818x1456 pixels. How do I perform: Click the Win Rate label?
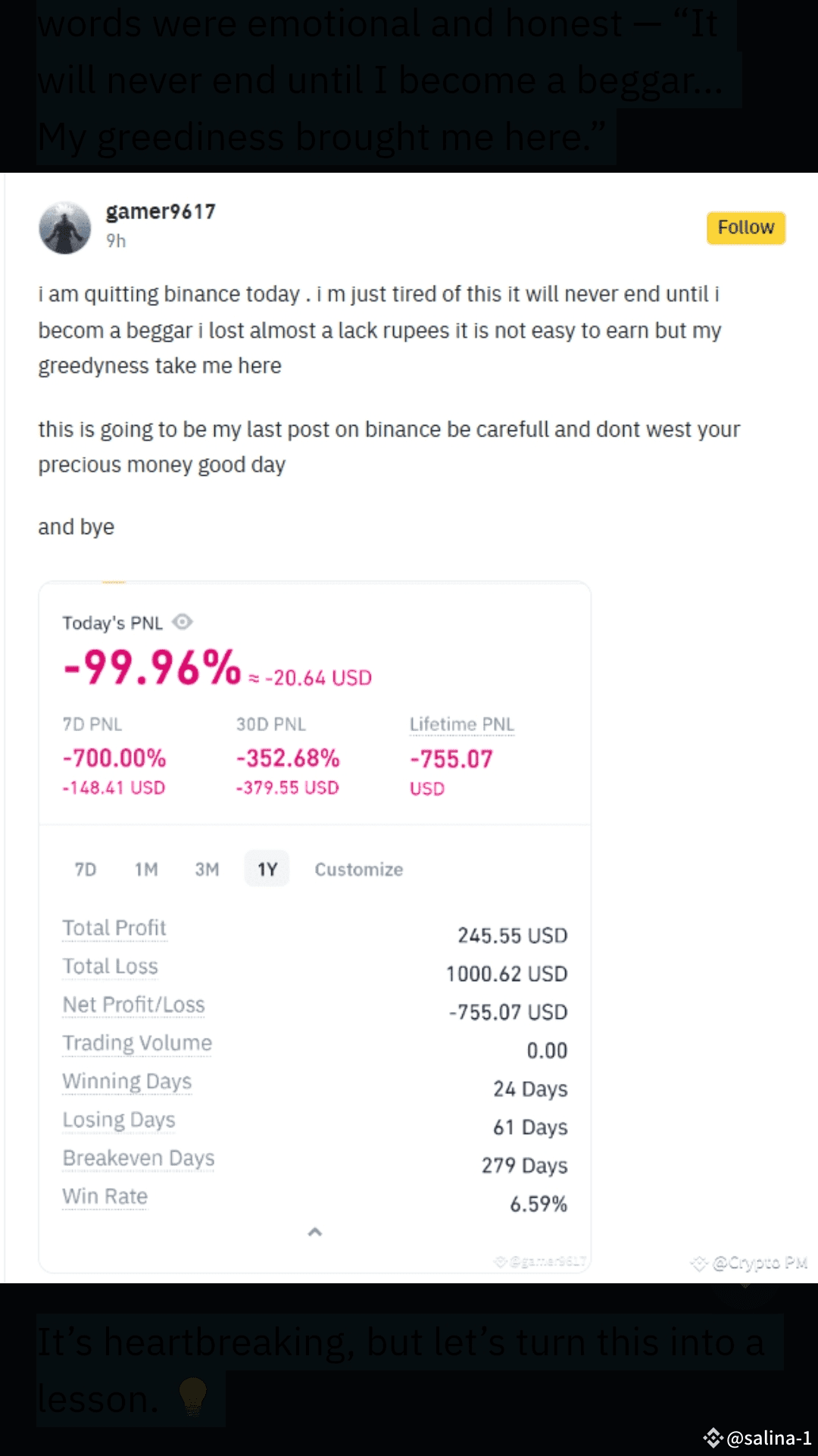pyautogui.click(x=105, y=1196)
